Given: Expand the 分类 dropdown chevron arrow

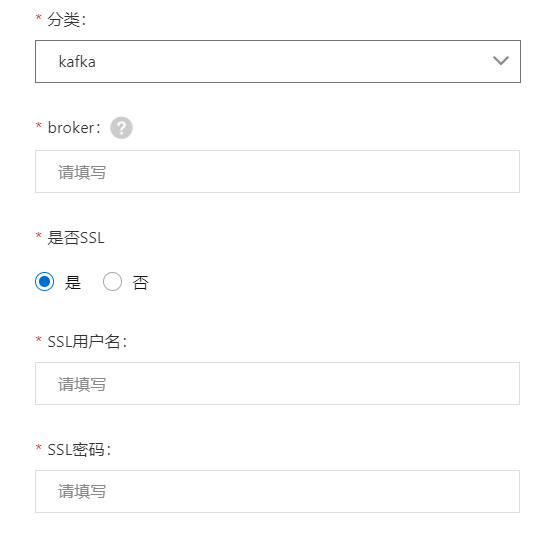Looking at the screenshot, I should tap(501, 61).
